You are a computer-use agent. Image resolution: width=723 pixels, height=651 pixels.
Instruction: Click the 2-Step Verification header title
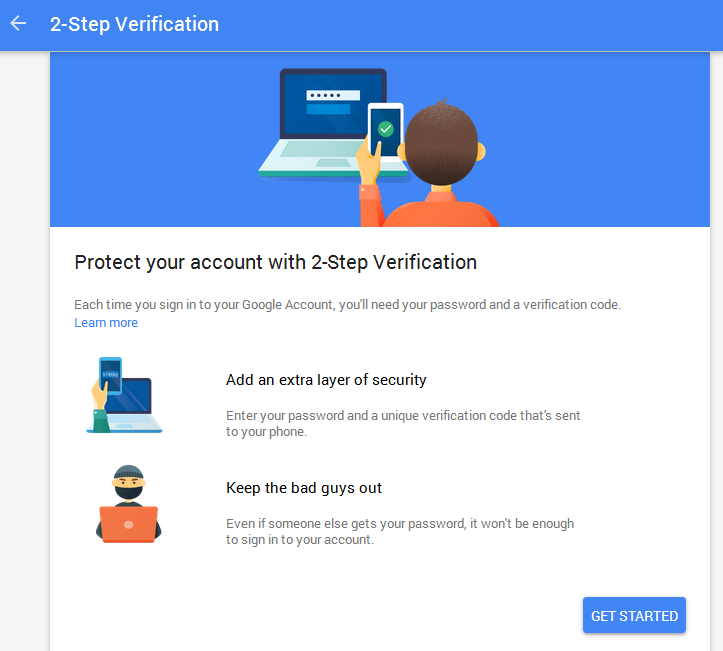[134, 24]
